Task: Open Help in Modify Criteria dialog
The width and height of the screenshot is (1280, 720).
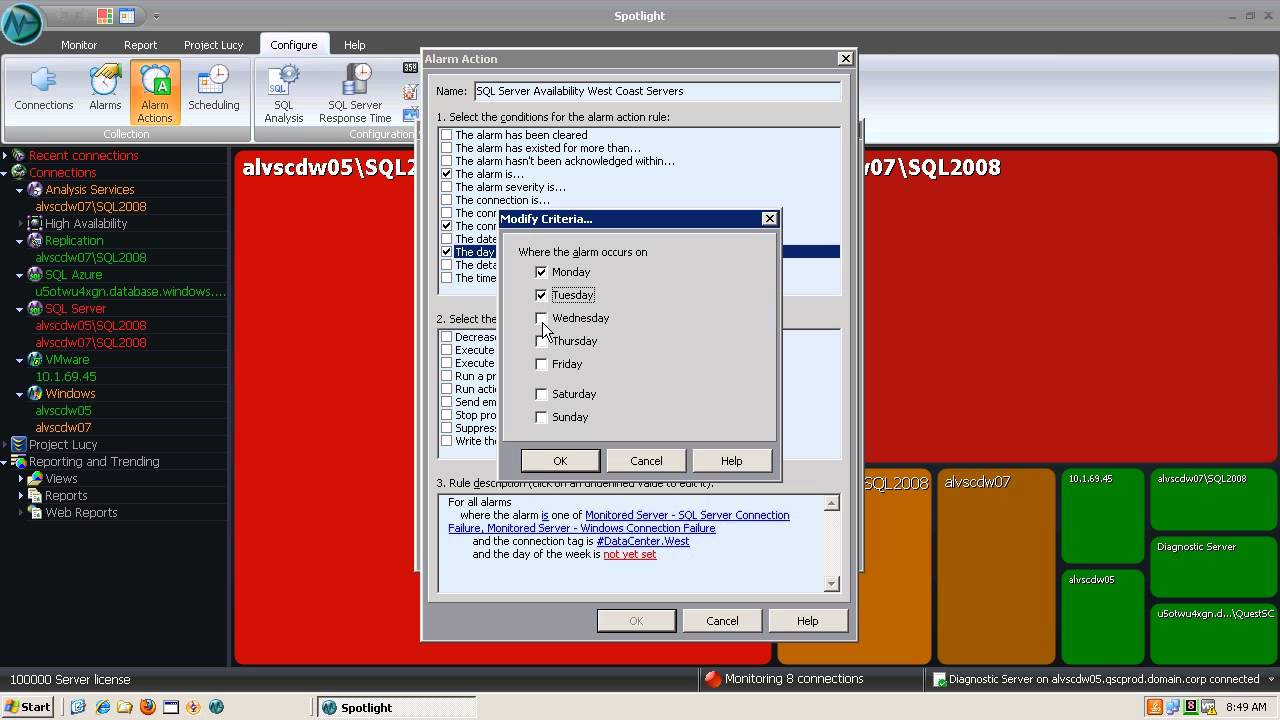Action: click(731, 461)
